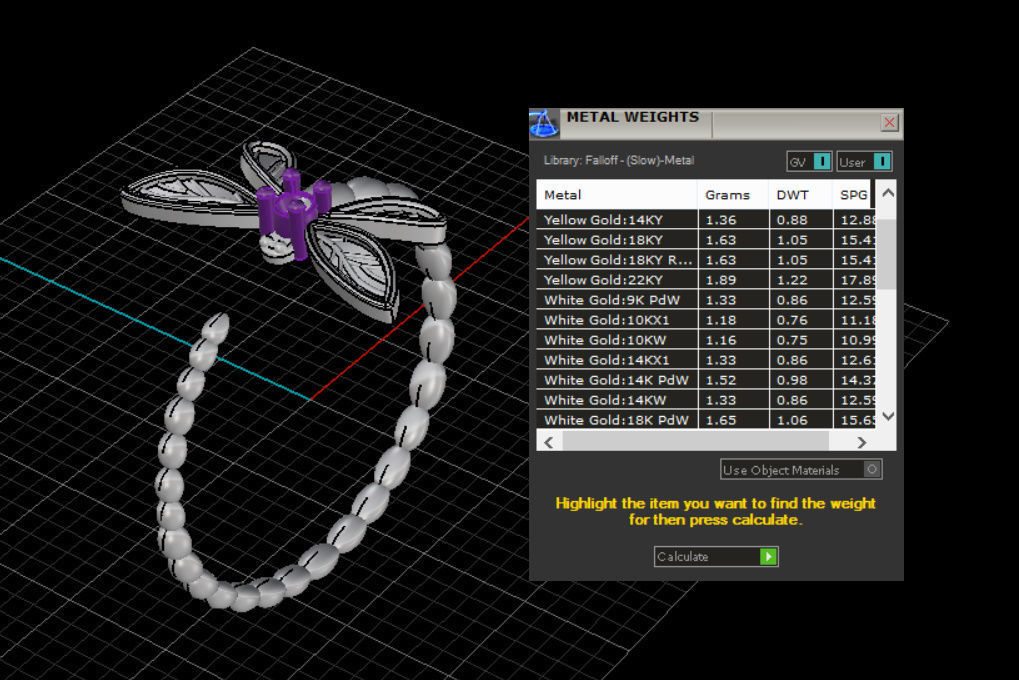Click the Metal Weights scale icon
1019x680 pixels.
[x=544, y=124]
